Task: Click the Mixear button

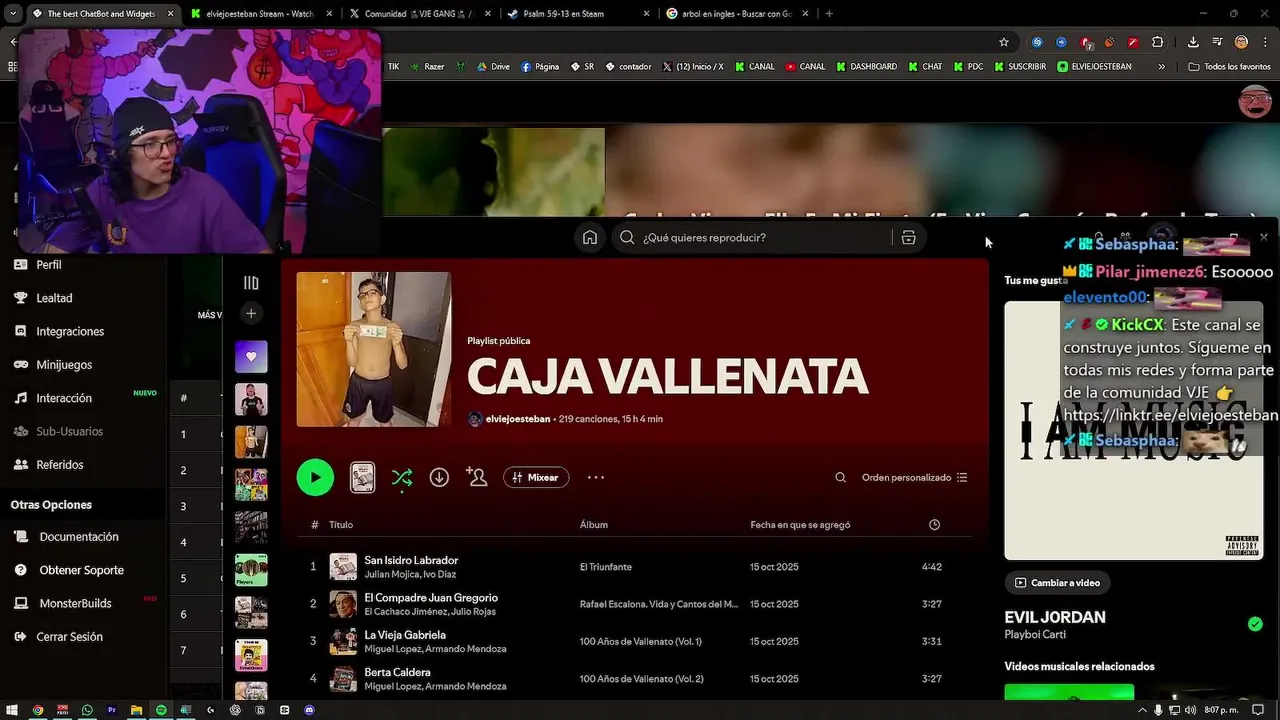Action: point(536,477)
